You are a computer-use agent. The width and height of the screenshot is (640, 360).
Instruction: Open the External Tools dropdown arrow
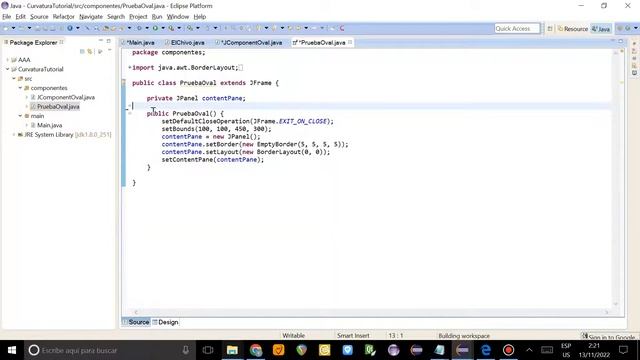[179, 28]
